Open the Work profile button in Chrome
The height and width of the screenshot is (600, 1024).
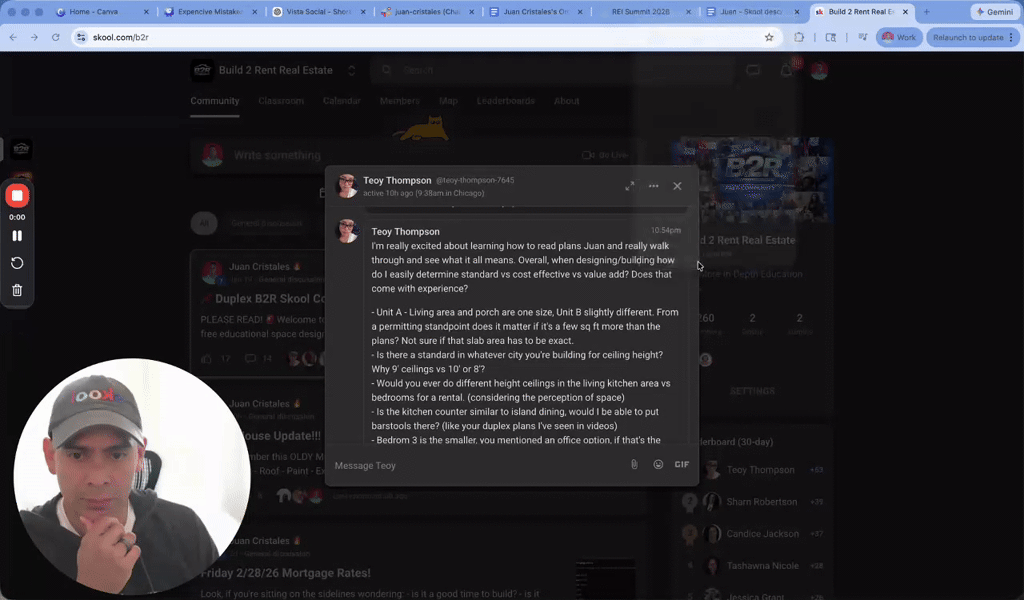[x=899, y=37]
